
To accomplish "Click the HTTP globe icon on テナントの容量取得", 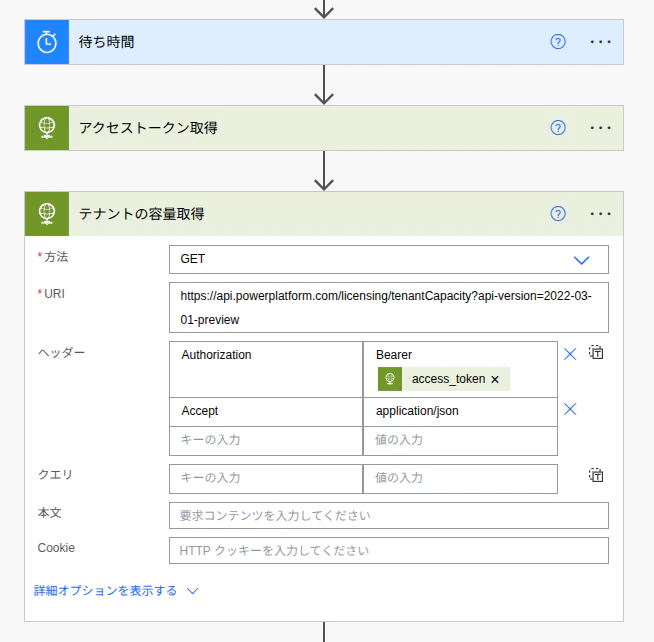I will (47, 214).
